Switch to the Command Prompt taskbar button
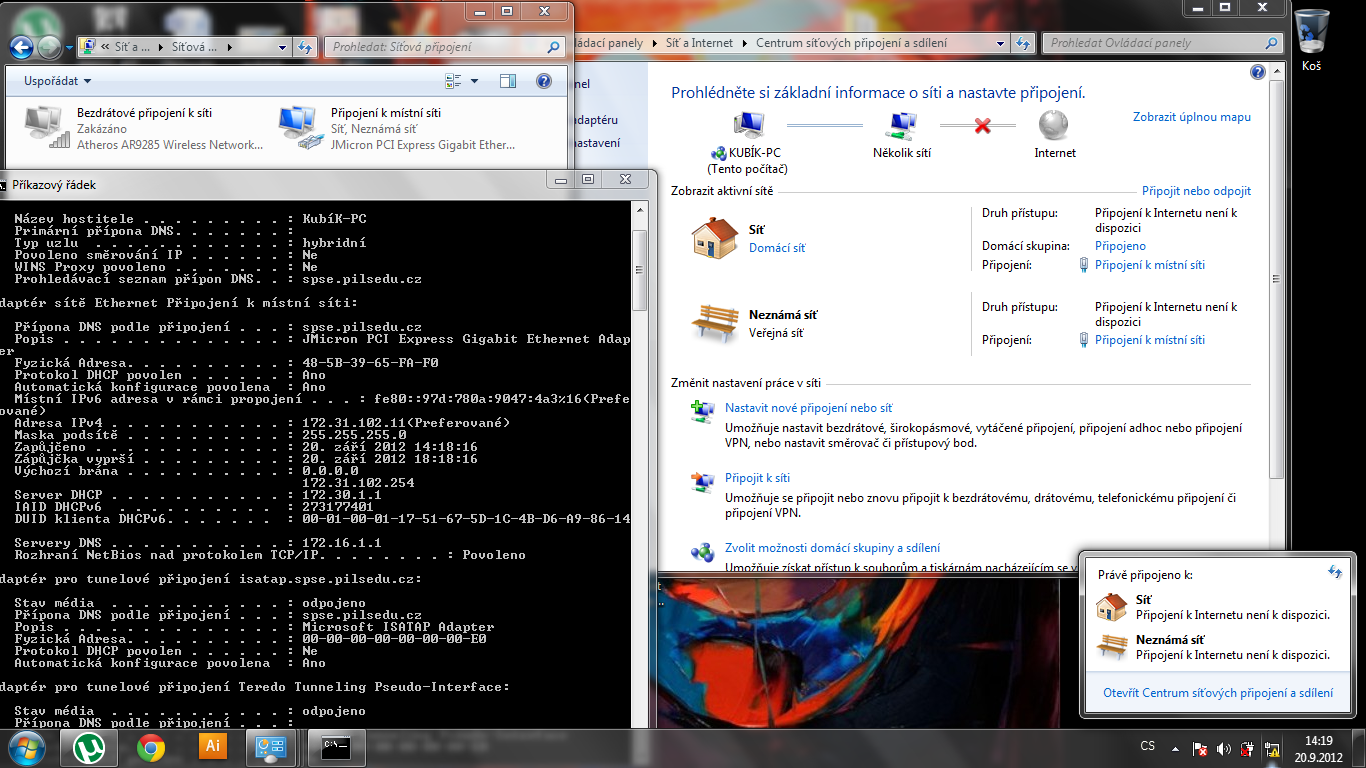1366x768 pixels. (x=335, y=747)
